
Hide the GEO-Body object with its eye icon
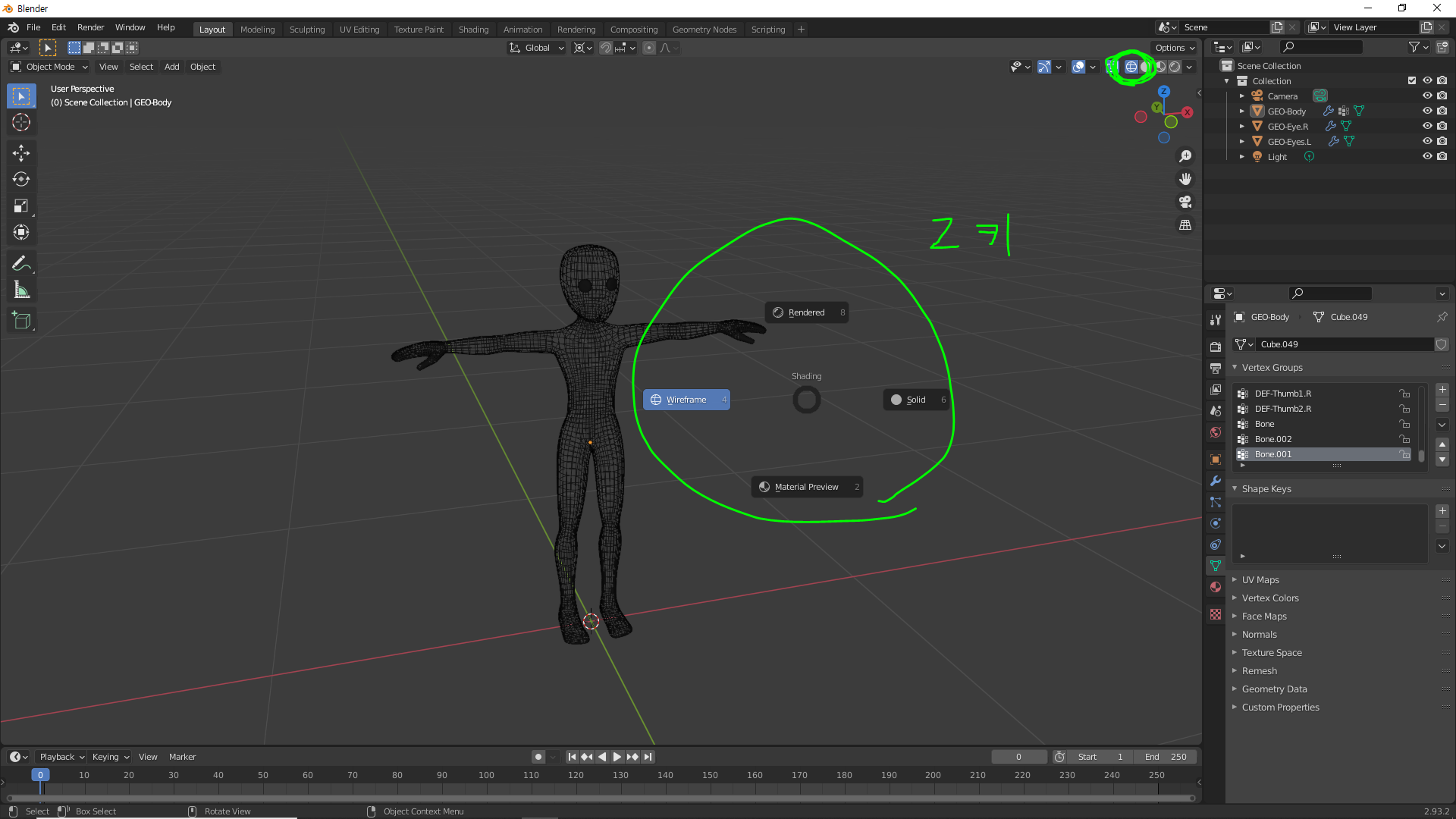click(1427, 111)
